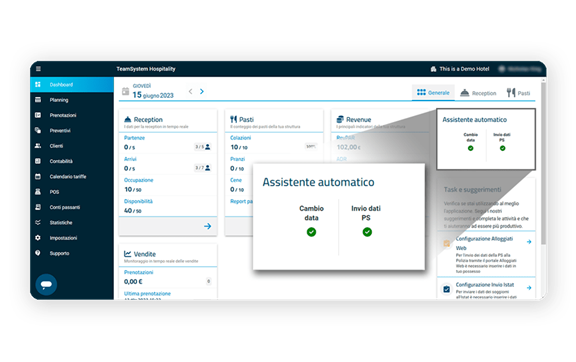Click the Prenotazioni sidebar icon
The height and width of the screenshot is (362, 576).
pos(38,115)
